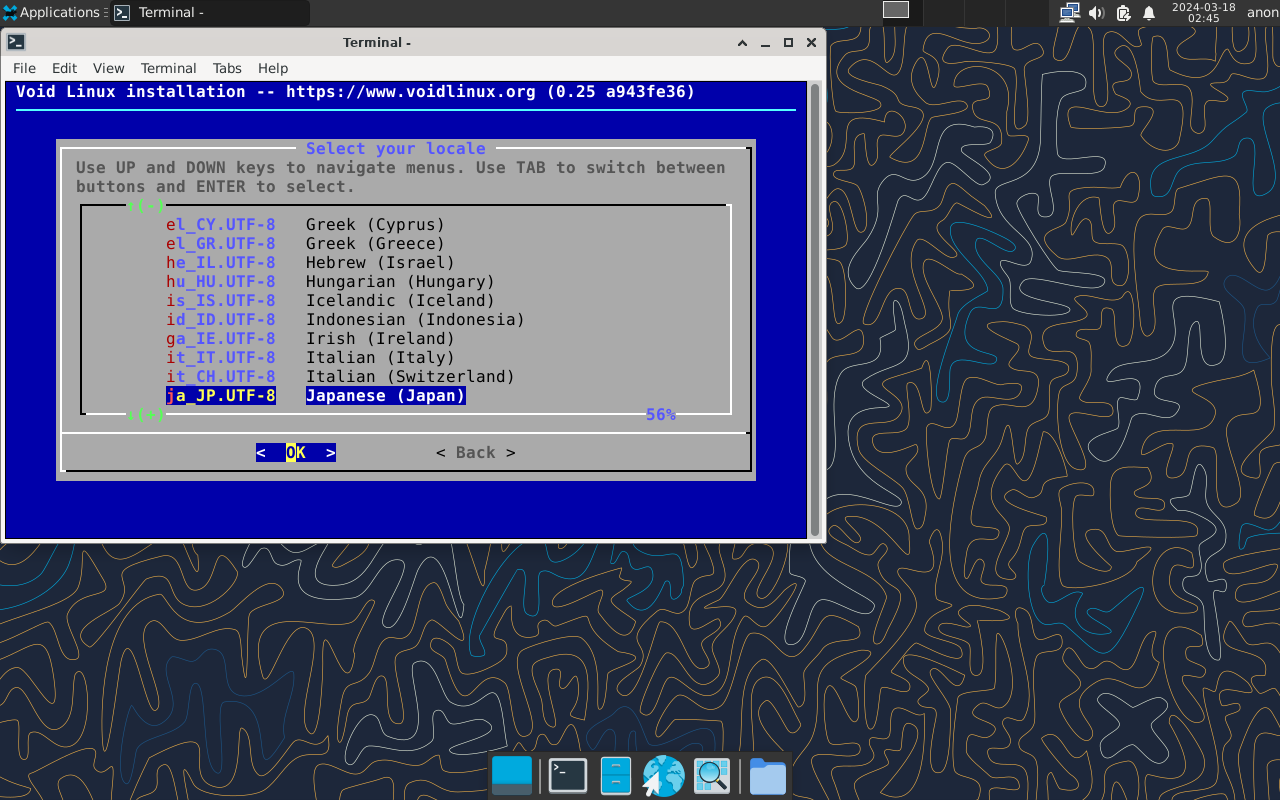The image size is (1280, 800).
Task: Click the OK button in locale dialog
Action: point(296,453)
